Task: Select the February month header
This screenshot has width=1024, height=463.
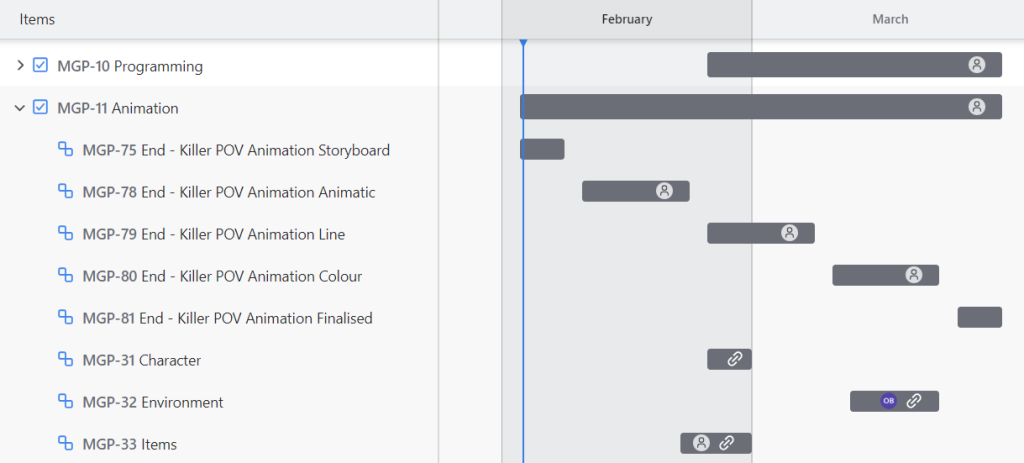Action: pyautogui.click(x=627, y=19)
